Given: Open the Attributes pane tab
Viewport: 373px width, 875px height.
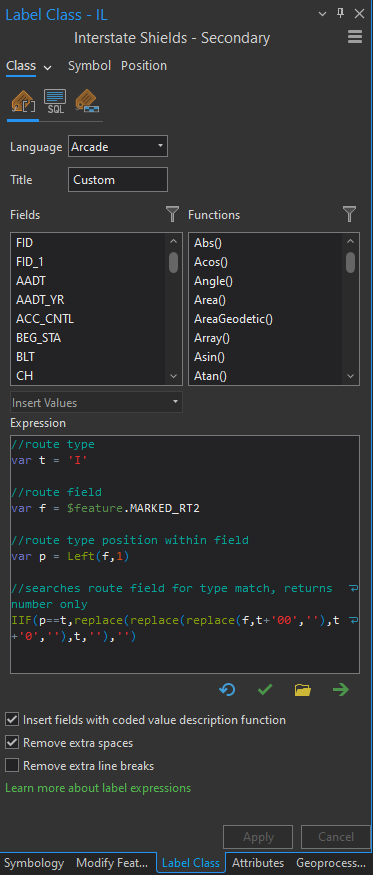Looking at the screenshot, I should point(258,863).
